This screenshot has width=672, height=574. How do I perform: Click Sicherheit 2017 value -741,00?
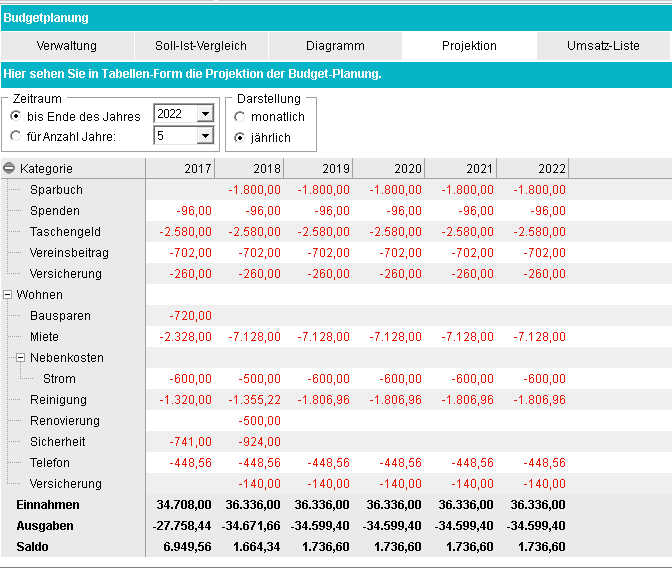pyautogui.click(x=190, y=442)
